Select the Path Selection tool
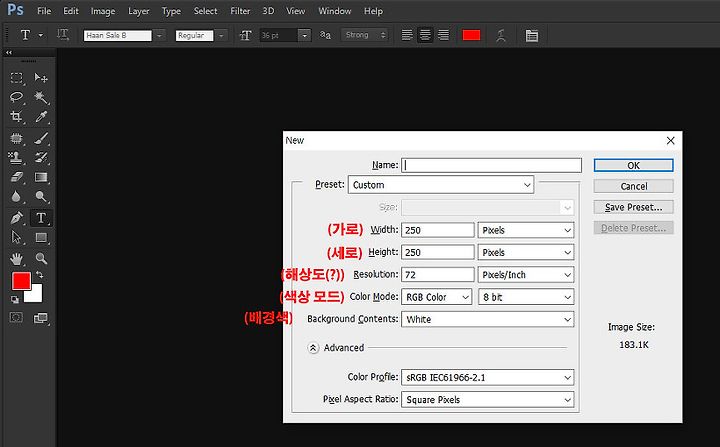 click(x=17, y=237)
